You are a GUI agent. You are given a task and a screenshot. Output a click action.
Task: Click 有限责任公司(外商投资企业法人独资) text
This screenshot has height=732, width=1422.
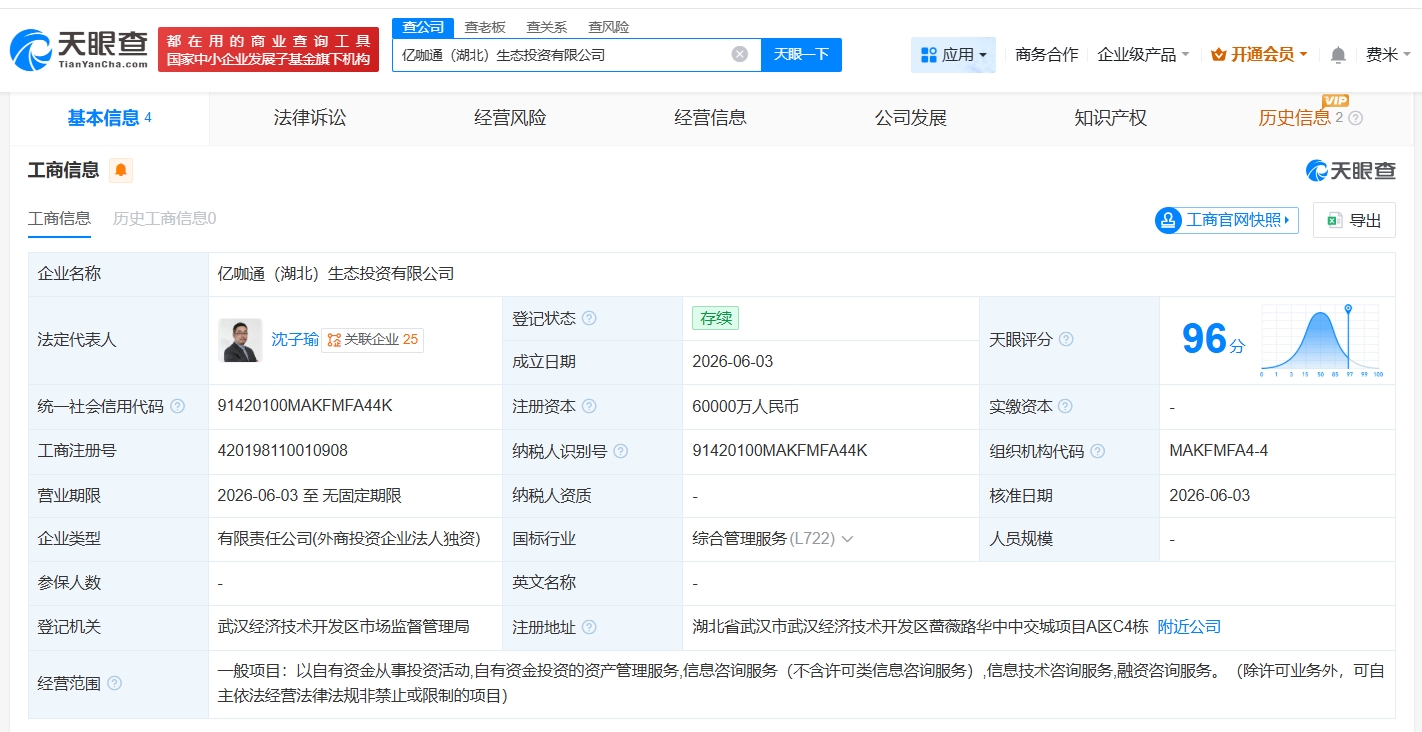349,539
